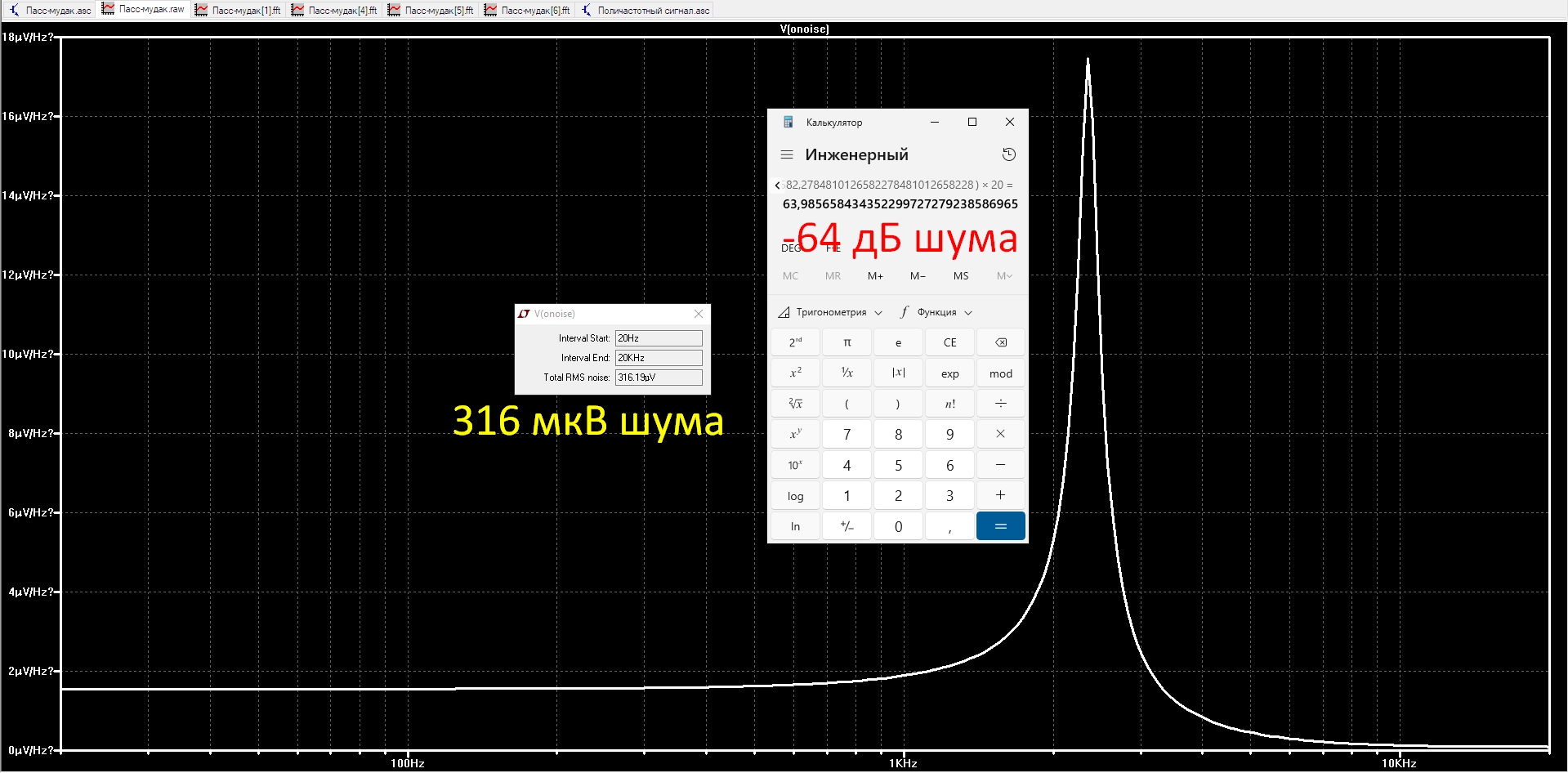Insert pi constant in calculator
1568x773 pixels.
click(847, 342)
